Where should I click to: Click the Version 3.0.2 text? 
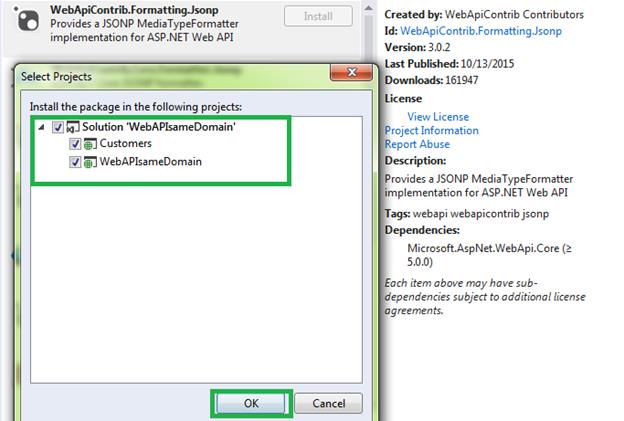click(x=417, y=47)
